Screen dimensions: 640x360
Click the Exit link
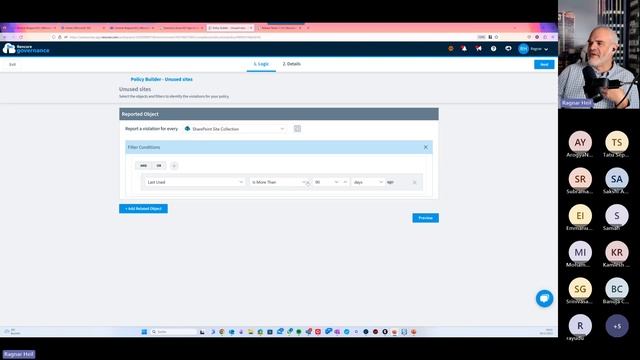coord(12,64)
